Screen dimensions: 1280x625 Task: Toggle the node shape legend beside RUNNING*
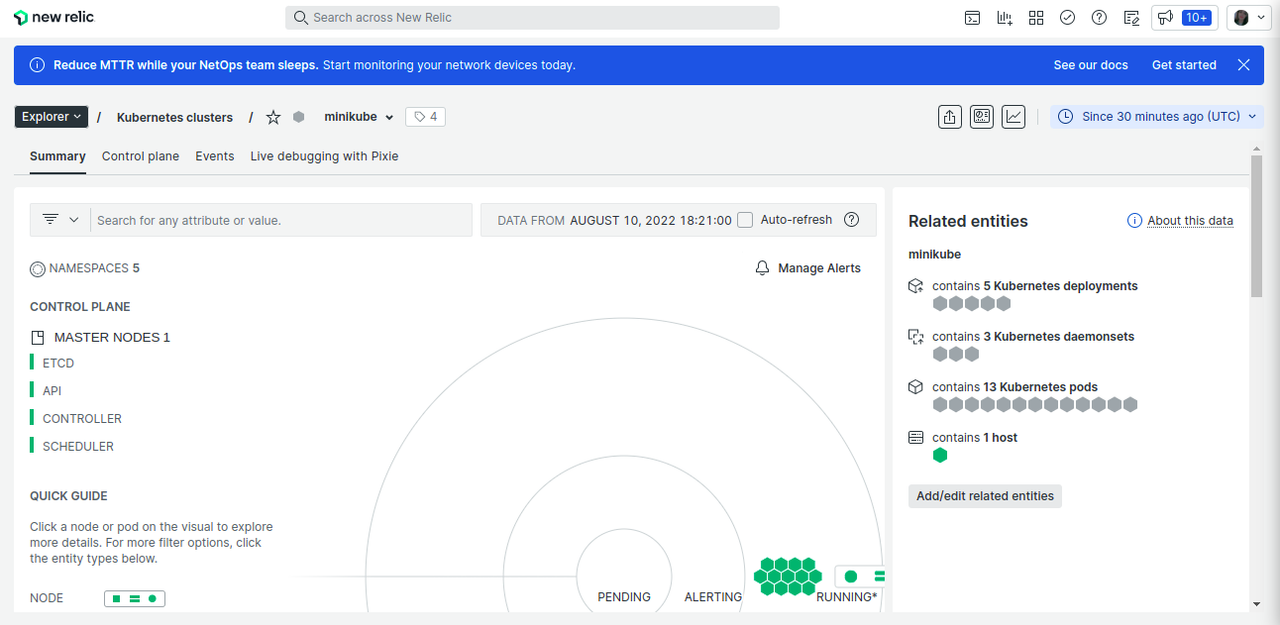coord(860,576)
